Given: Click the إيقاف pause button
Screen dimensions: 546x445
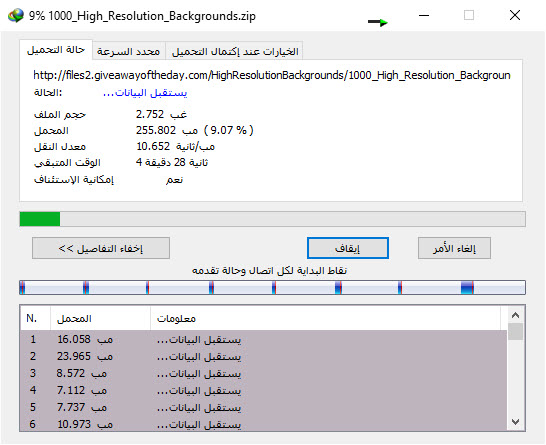Looking at the screenshot, I should point(348,248).
